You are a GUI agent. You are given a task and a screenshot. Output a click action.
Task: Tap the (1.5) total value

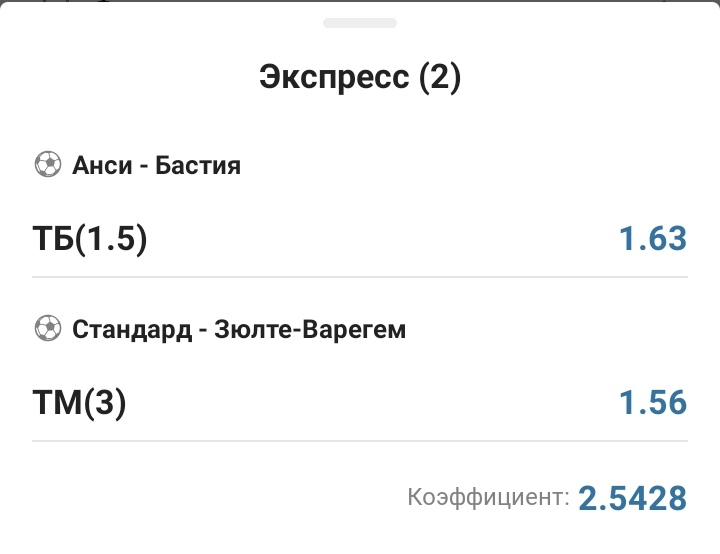(114, 239)
